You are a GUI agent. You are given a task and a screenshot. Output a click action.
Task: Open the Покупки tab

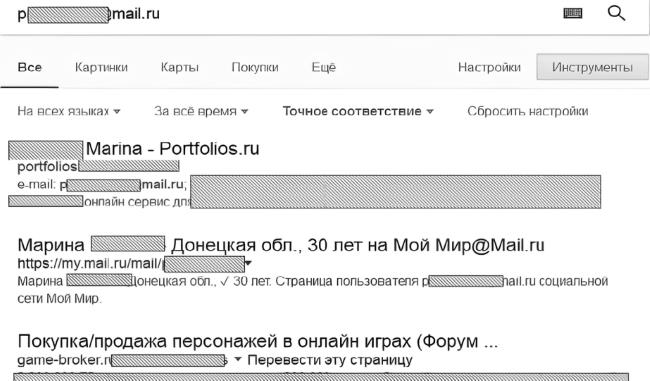pos(255,67)
